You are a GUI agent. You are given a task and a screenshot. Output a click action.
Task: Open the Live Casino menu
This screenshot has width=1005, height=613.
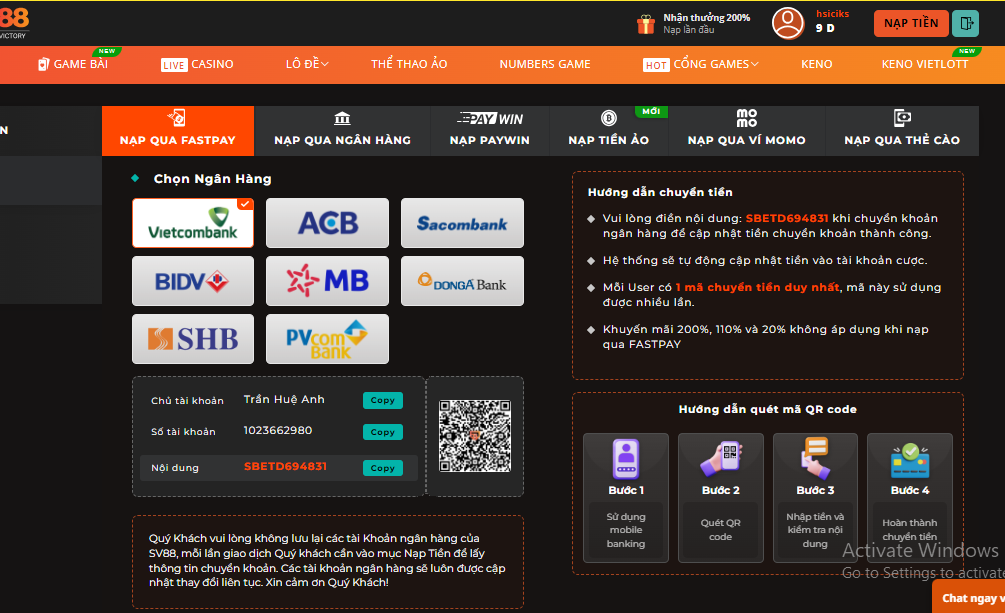(197, 64)
